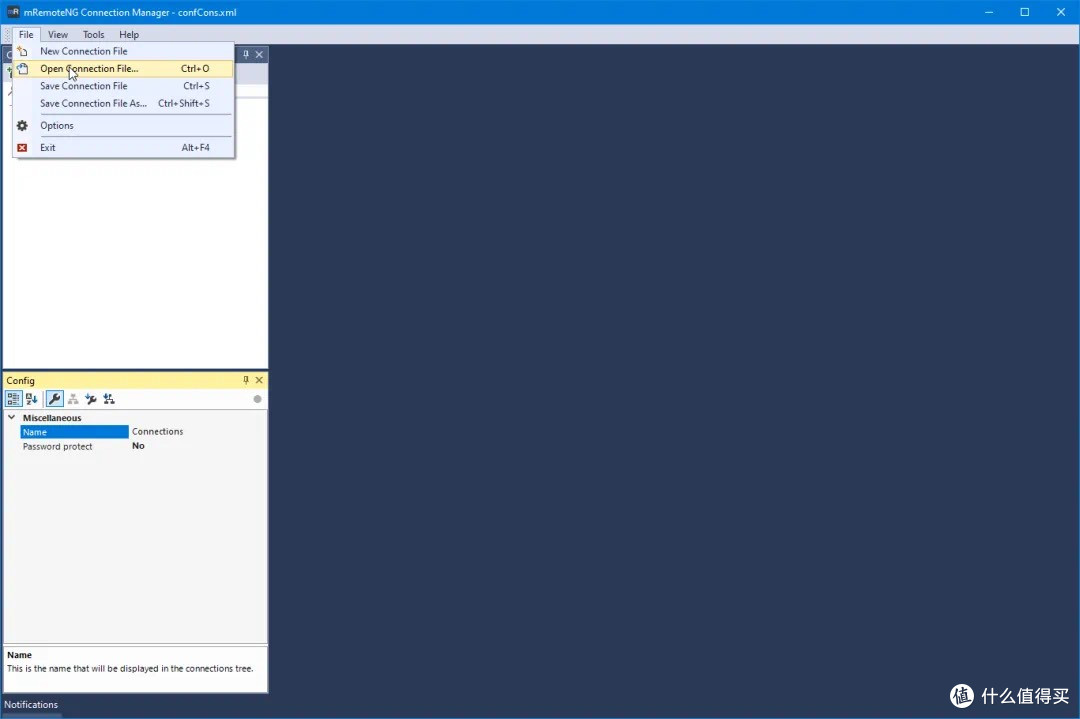Open the File menu
Screen dimensions: 1080x719
tap(26, 34)
